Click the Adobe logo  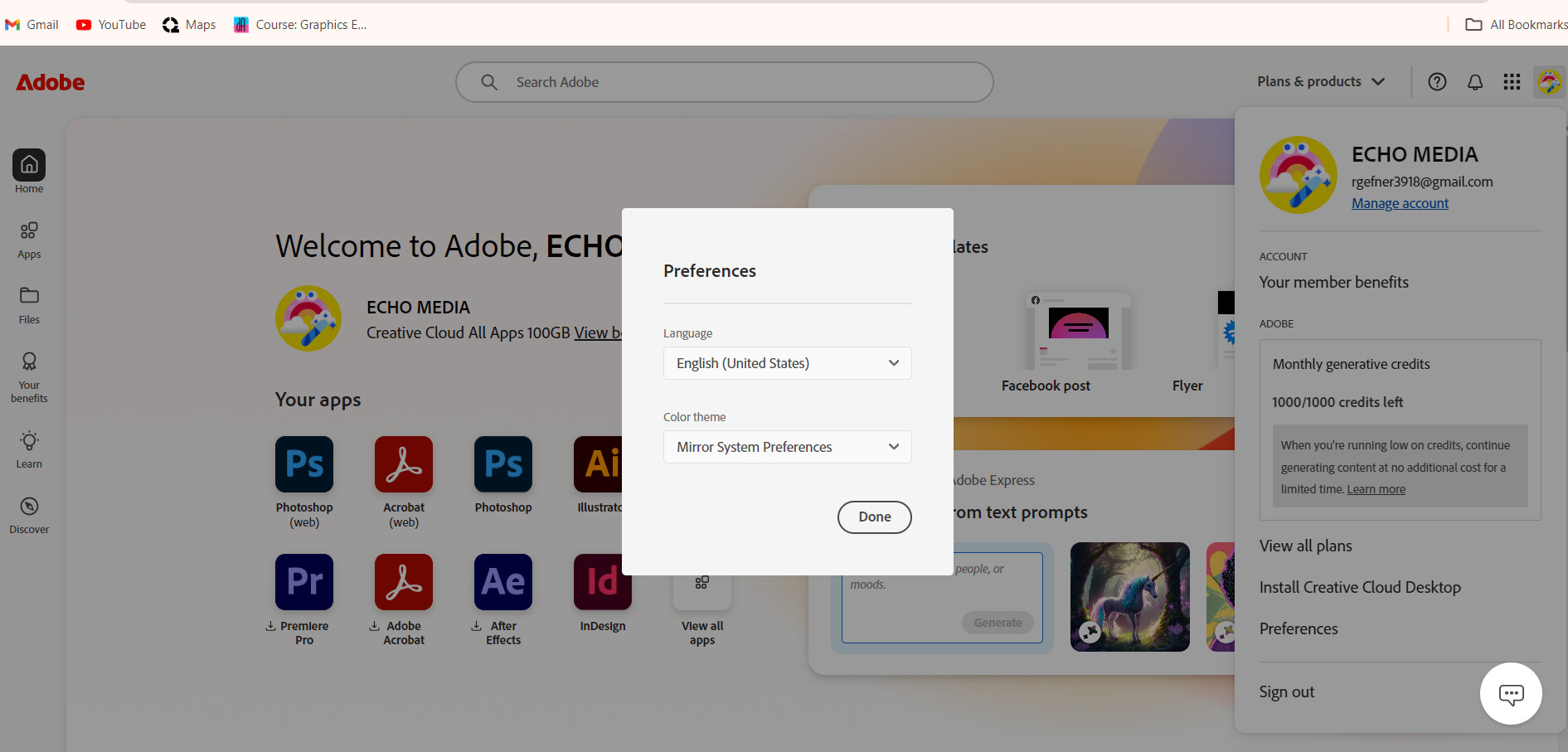(51, 82)
